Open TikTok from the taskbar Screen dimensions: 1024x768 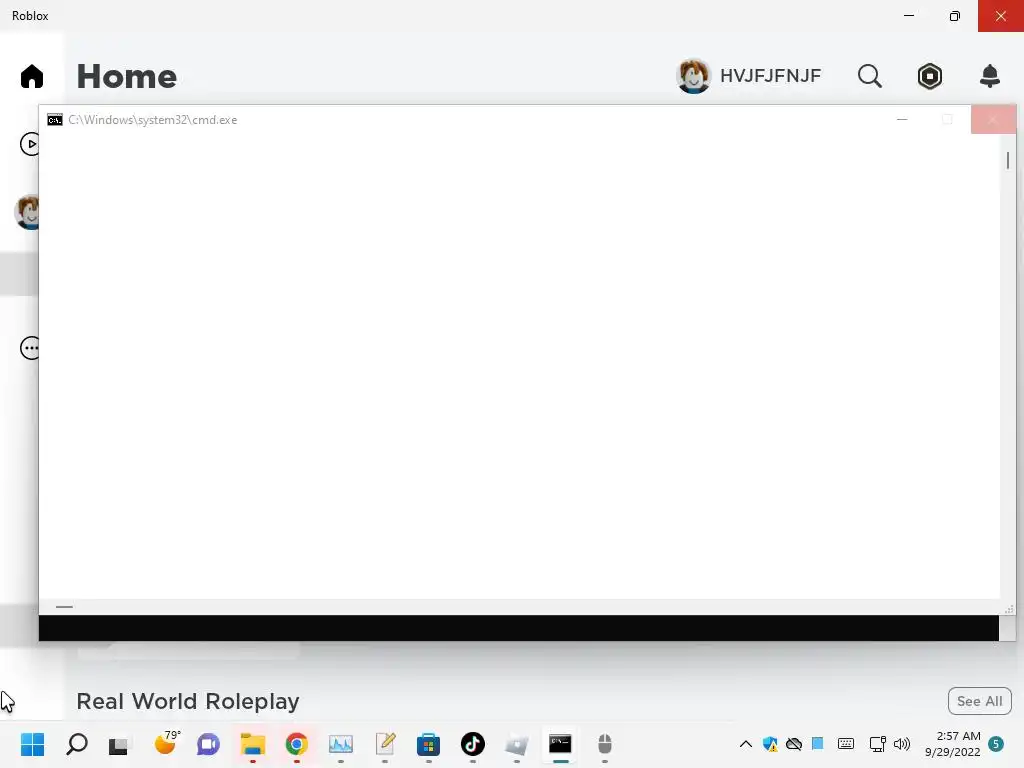click(473, 744)
